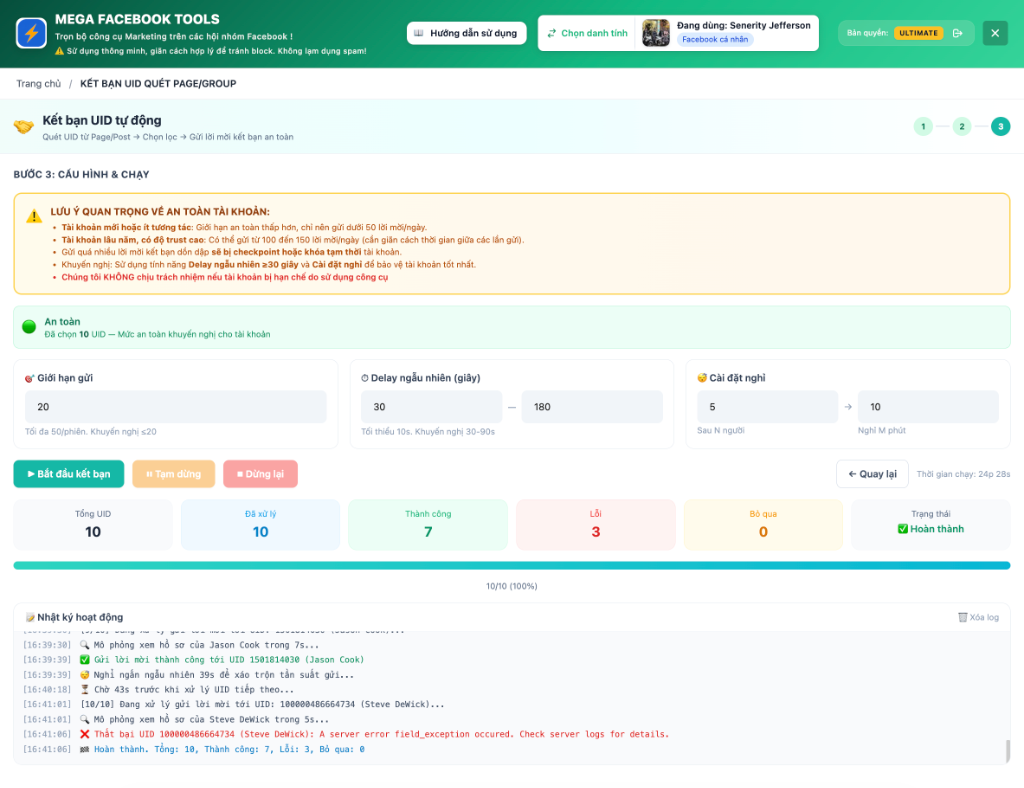Open the Hướng dẫn sử dụng guide
Viewport: 1024px width, 788px height.
click(x=466, y=33)
